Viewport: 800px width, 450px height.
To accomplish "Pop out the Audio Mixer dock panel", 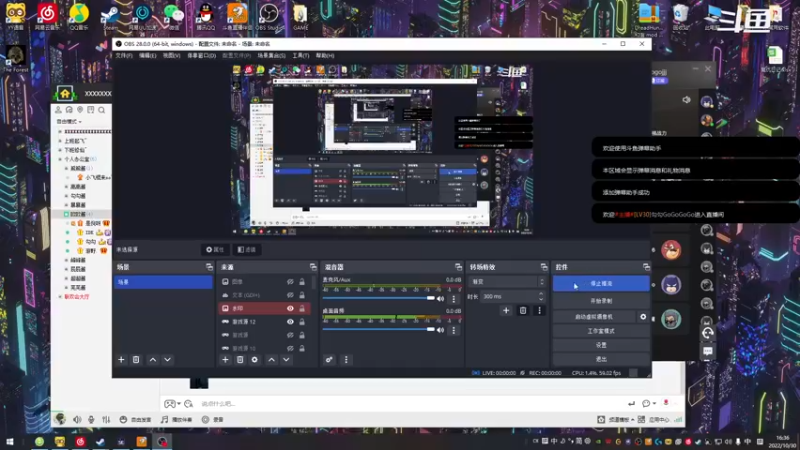I will [x=458, y=267].
